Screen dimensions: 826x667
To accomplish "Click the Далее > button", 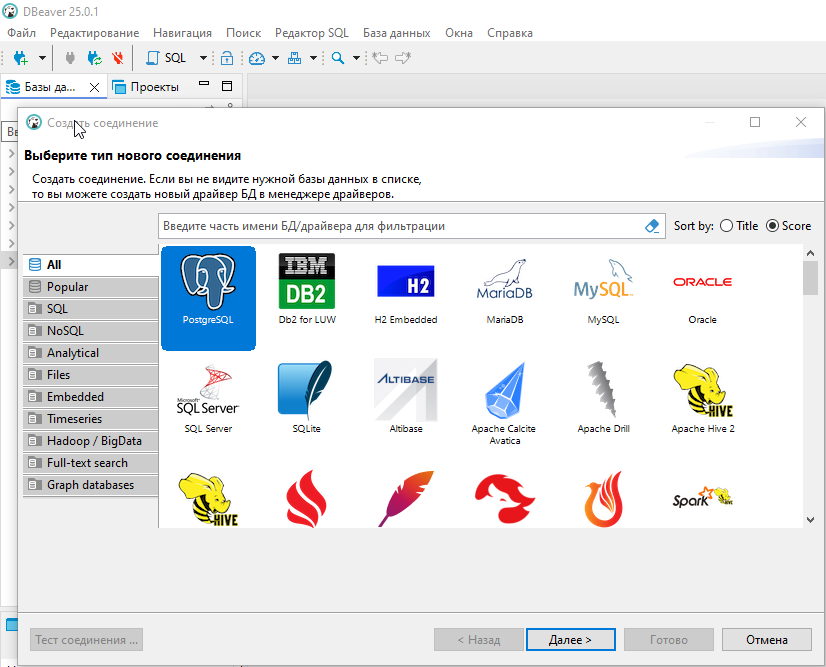I will [571, 640].
